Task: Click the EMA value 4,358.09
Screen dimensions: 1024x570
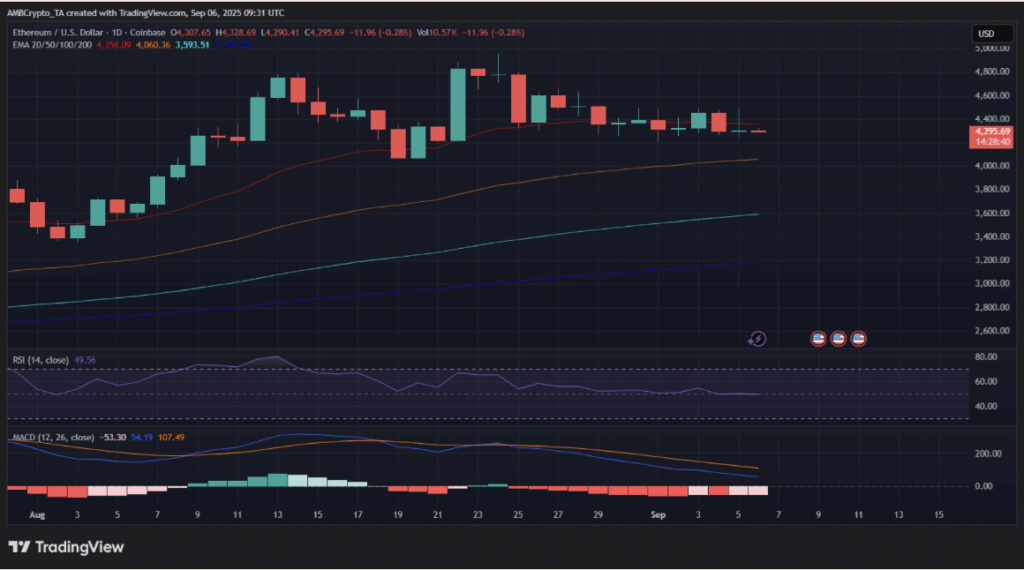Action: 114,45
